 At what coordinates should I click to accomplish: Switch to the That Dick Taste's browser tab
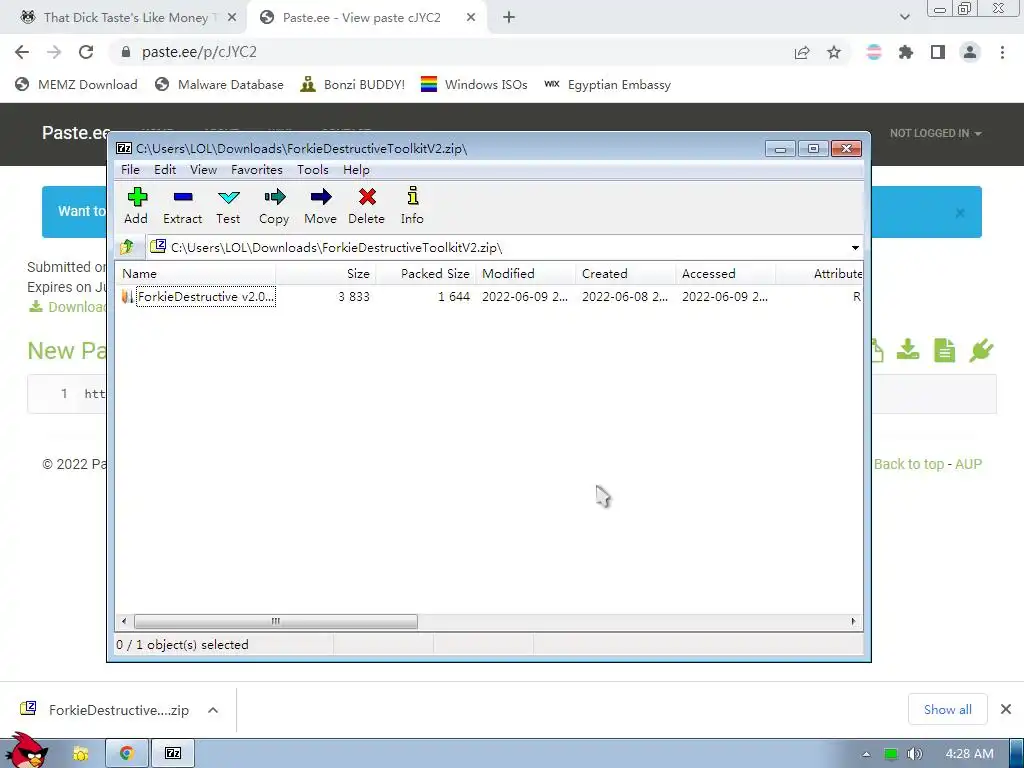pos(125,18)
